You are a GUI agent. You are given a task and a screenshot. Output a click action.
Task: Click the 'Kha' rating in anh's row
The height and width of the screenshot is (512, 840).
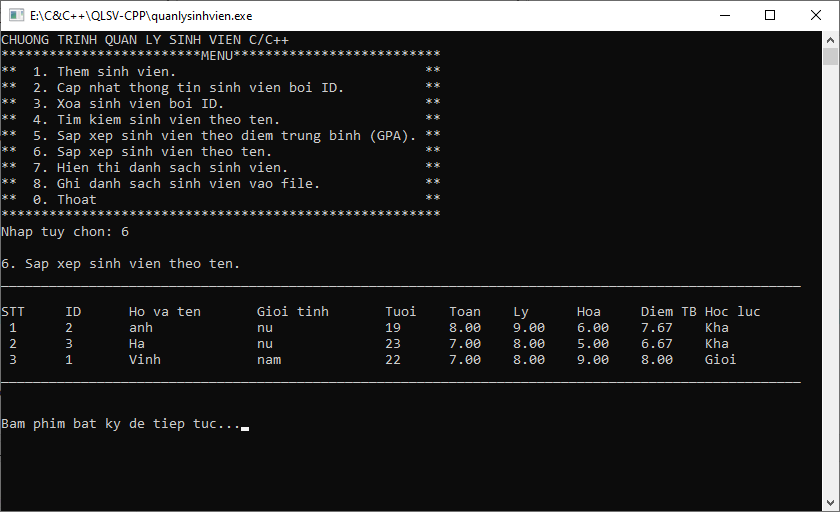pyautogui.click(x=717, y=328)
